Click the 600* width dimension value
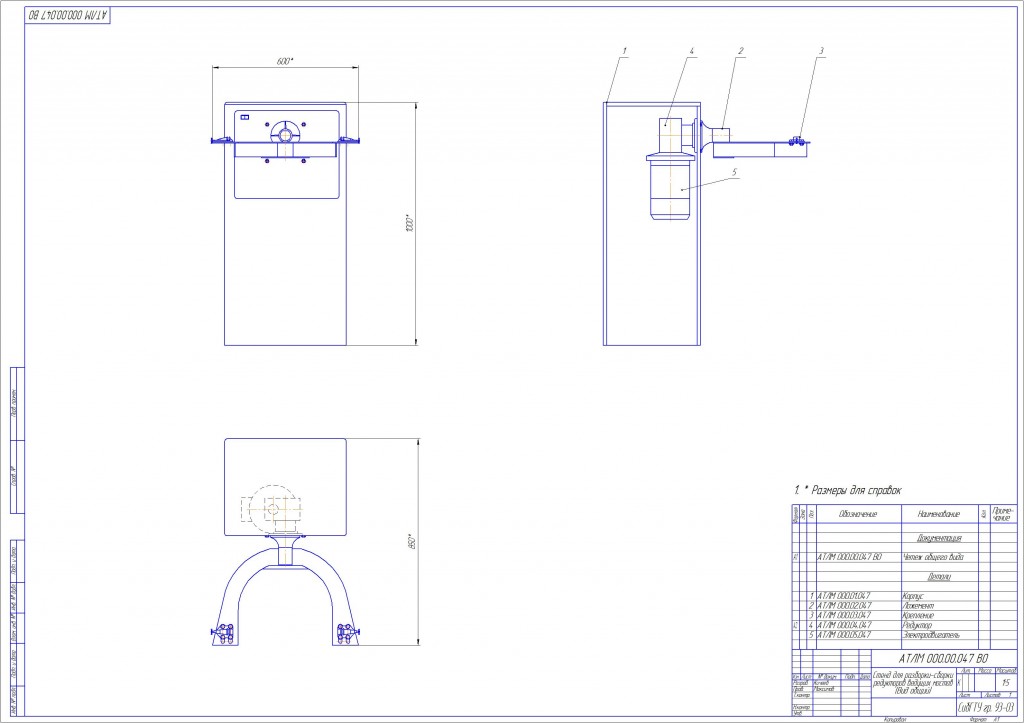 285,61
